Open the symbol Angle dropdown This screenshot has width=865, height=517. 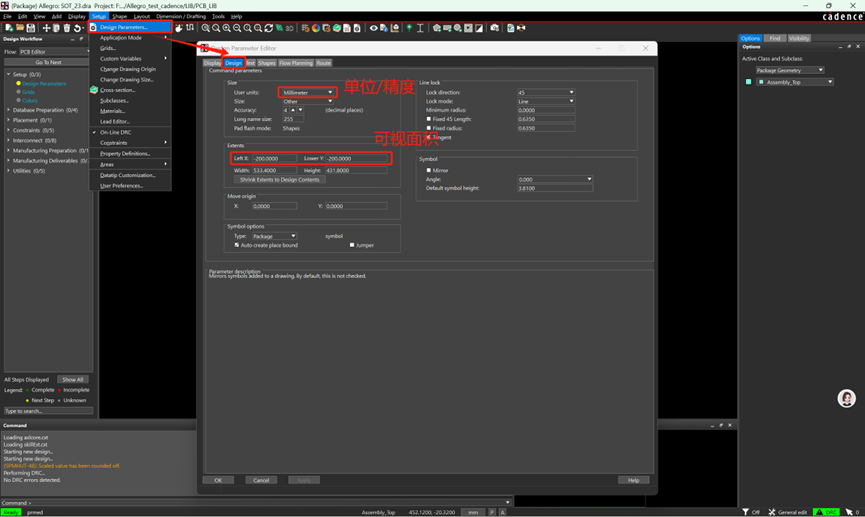(554, 179)
